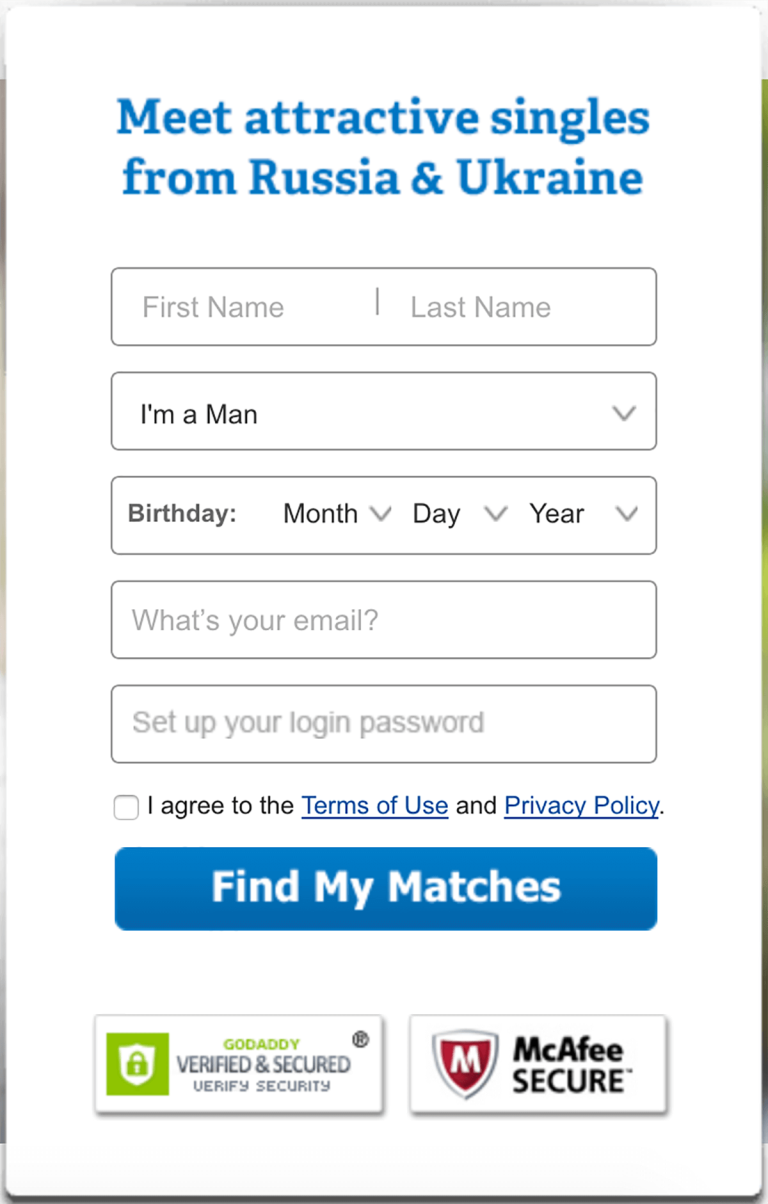Click the Find My Matches button
Image resolution: width=768 pixels, height=1204 pixels.
(x=386, y=888)
